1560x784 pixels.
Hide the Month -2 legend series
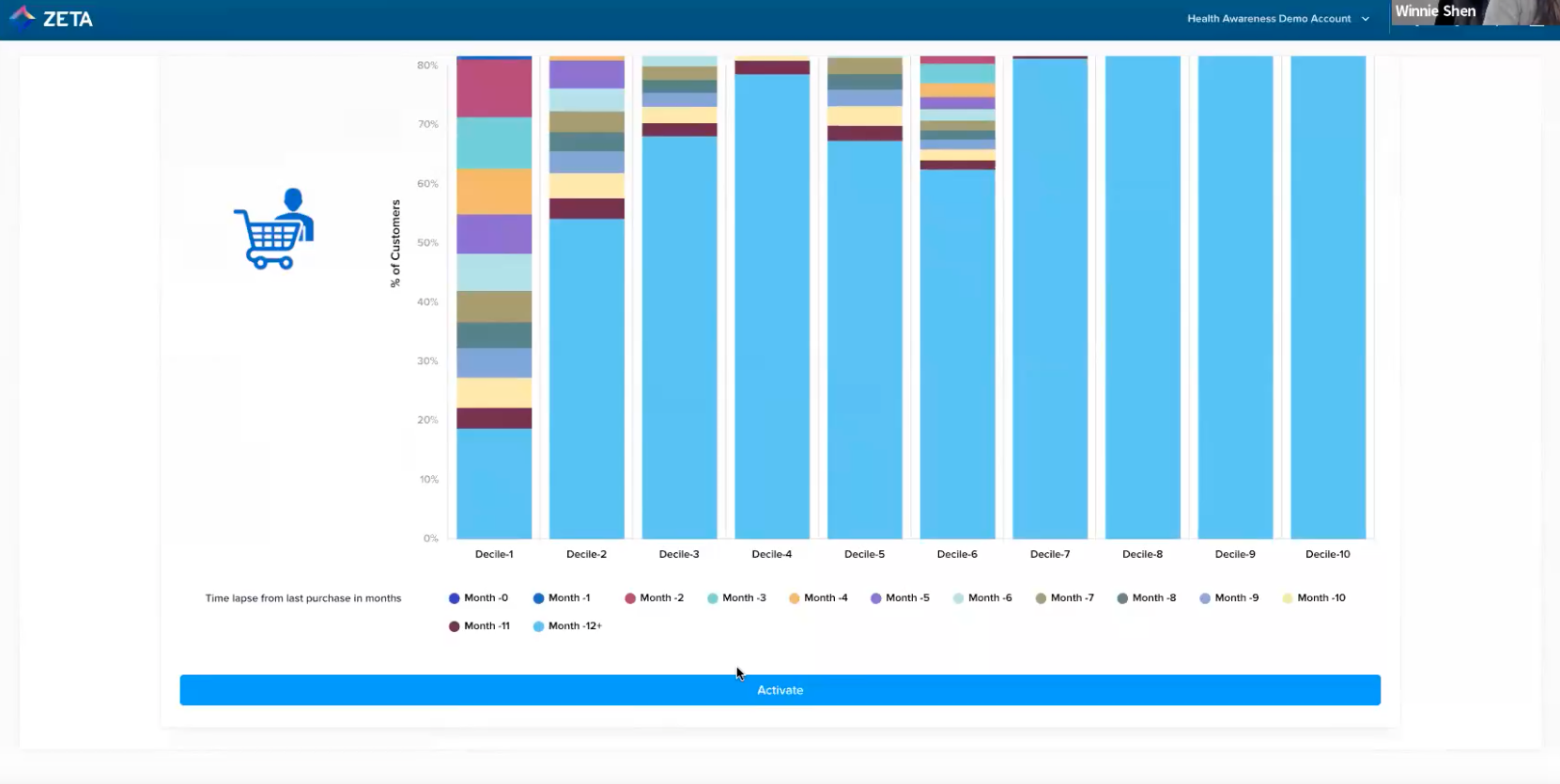tap(654, 598)
